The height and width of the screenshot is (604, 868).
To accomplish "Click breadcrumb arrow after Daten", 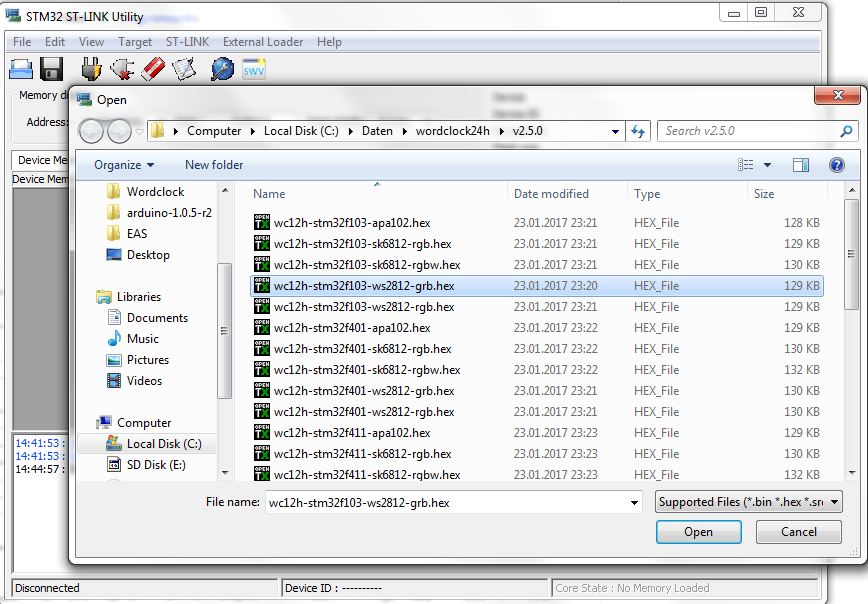I will coord(404,131).
